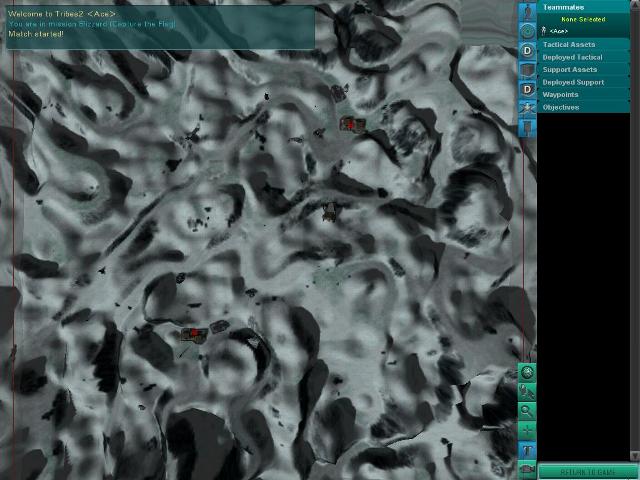Select the northern red base on map
This screenshot has width=640, height=480.
pyautogui.click(x=352, y=124)
